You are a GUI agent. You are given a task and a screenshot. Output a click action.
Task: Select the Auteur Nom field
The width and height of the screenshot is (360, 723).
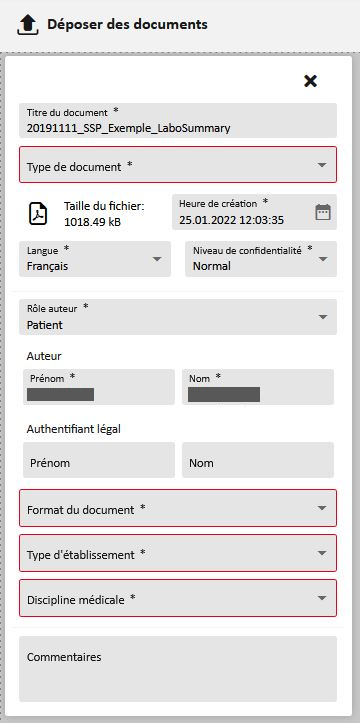(x=258, y=387)
